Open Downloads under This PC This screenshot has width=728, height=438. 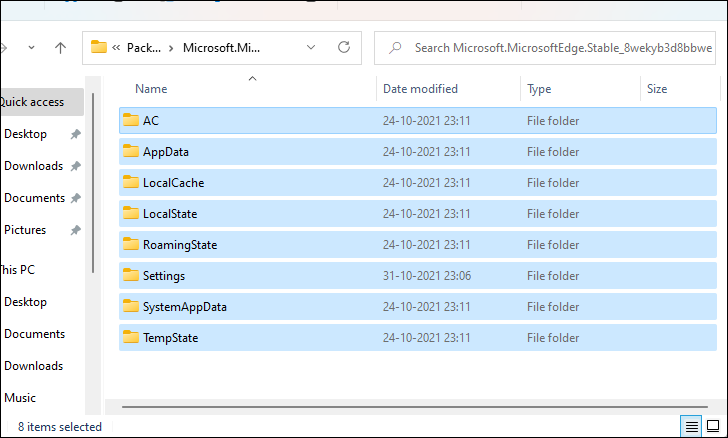click(x=33, y=366)
